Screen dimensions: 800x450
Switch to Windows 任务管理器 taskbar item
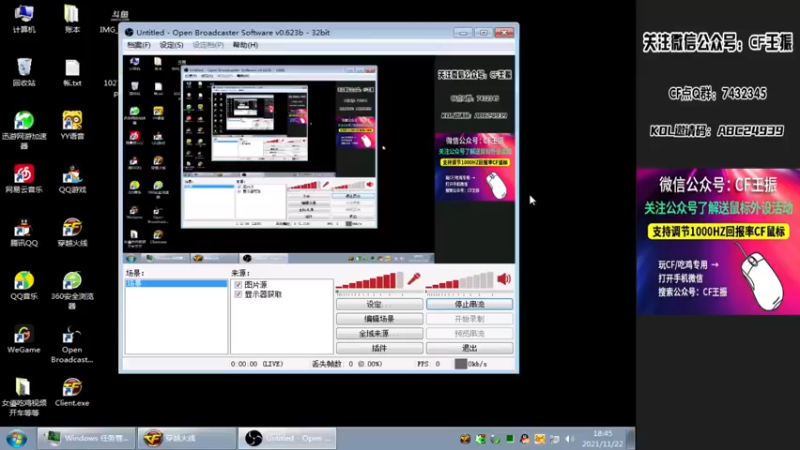tap(86, 438)
